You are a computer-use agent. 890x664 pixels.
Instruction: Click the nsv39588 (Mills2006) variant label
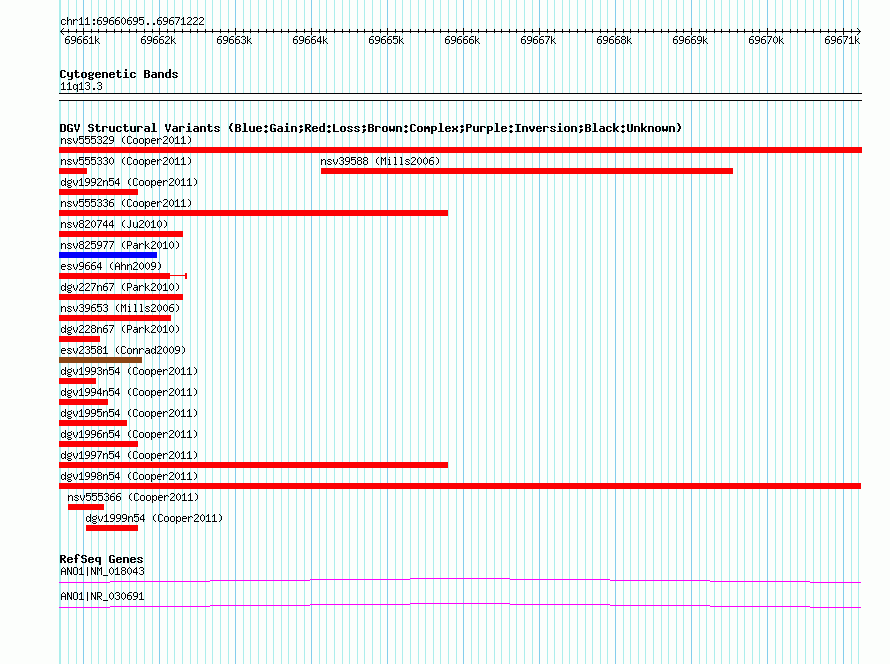coord(380,161)
